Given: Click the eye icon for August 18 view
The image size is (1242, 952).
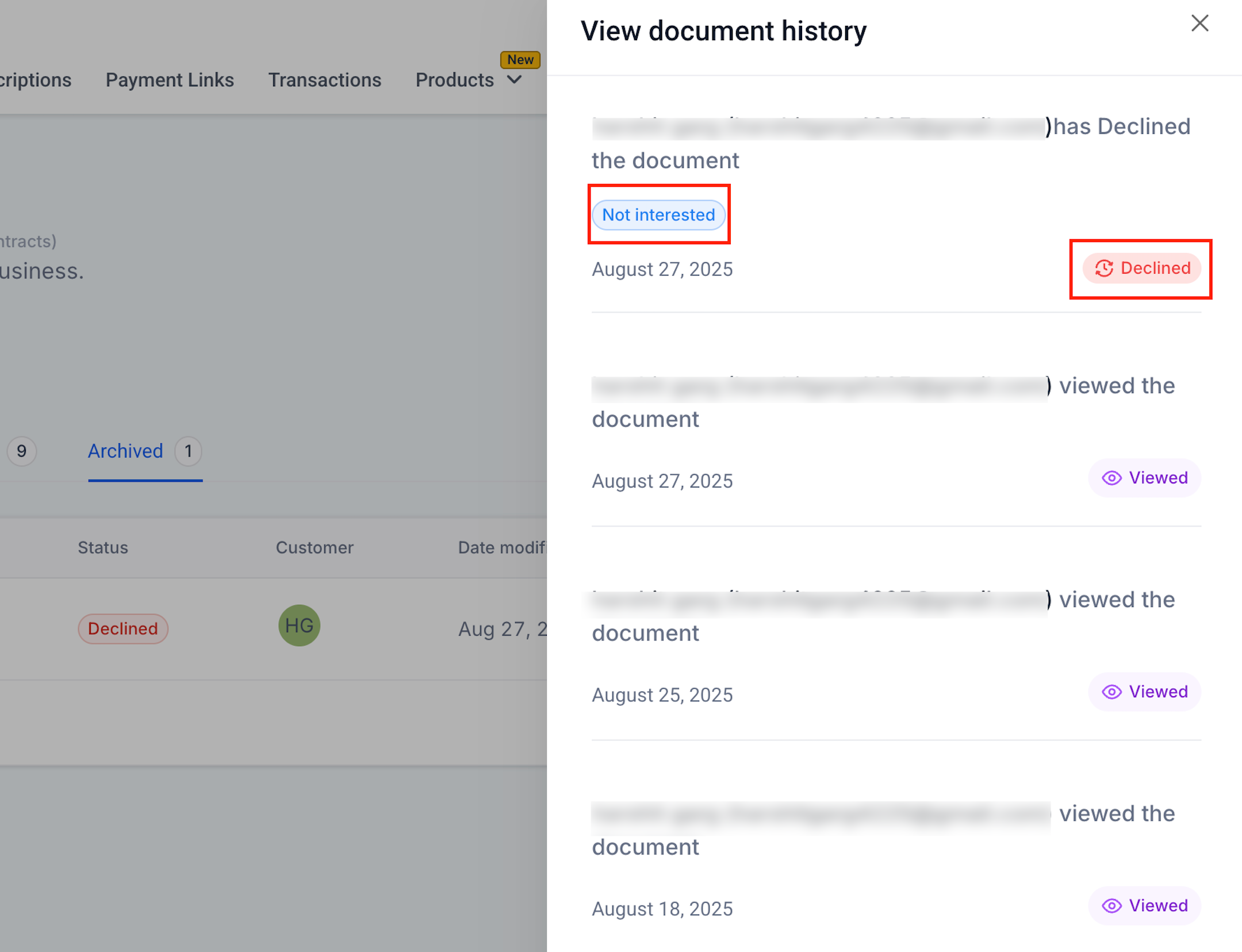Looking at the screenshot, I should click(1111, 906).
